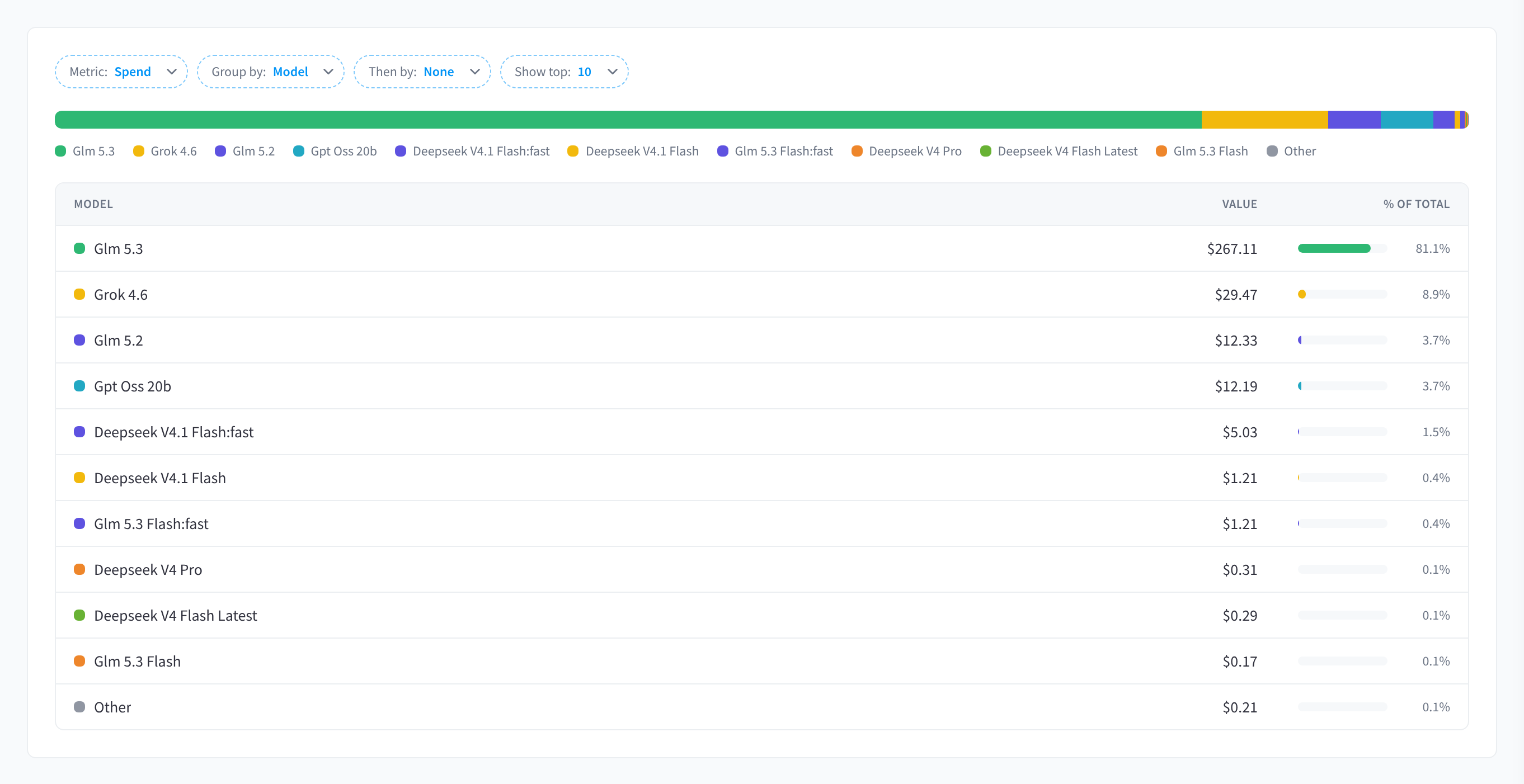Click Glm 5.3 Flash in the legend
The height and width of the screenshot is (784, 1524).
click(1202, 151)
